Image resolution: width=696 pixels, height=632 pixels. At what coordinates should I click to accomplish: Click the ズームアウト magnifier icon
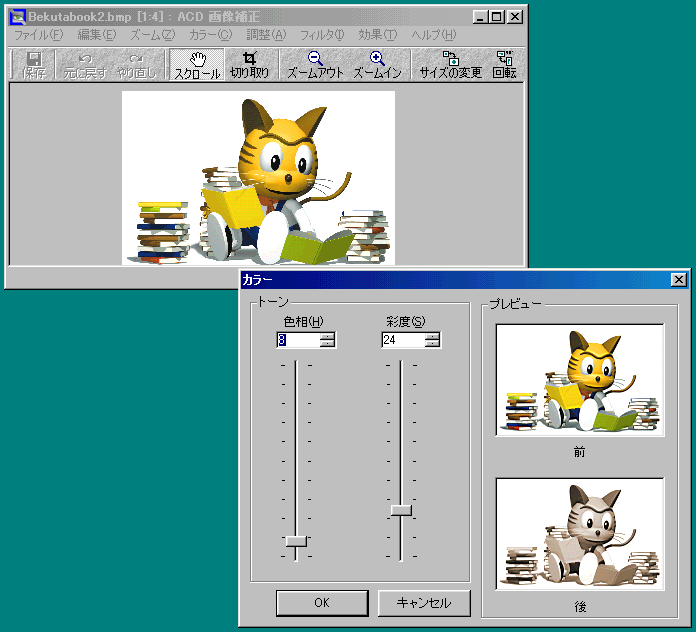point(315,65)
